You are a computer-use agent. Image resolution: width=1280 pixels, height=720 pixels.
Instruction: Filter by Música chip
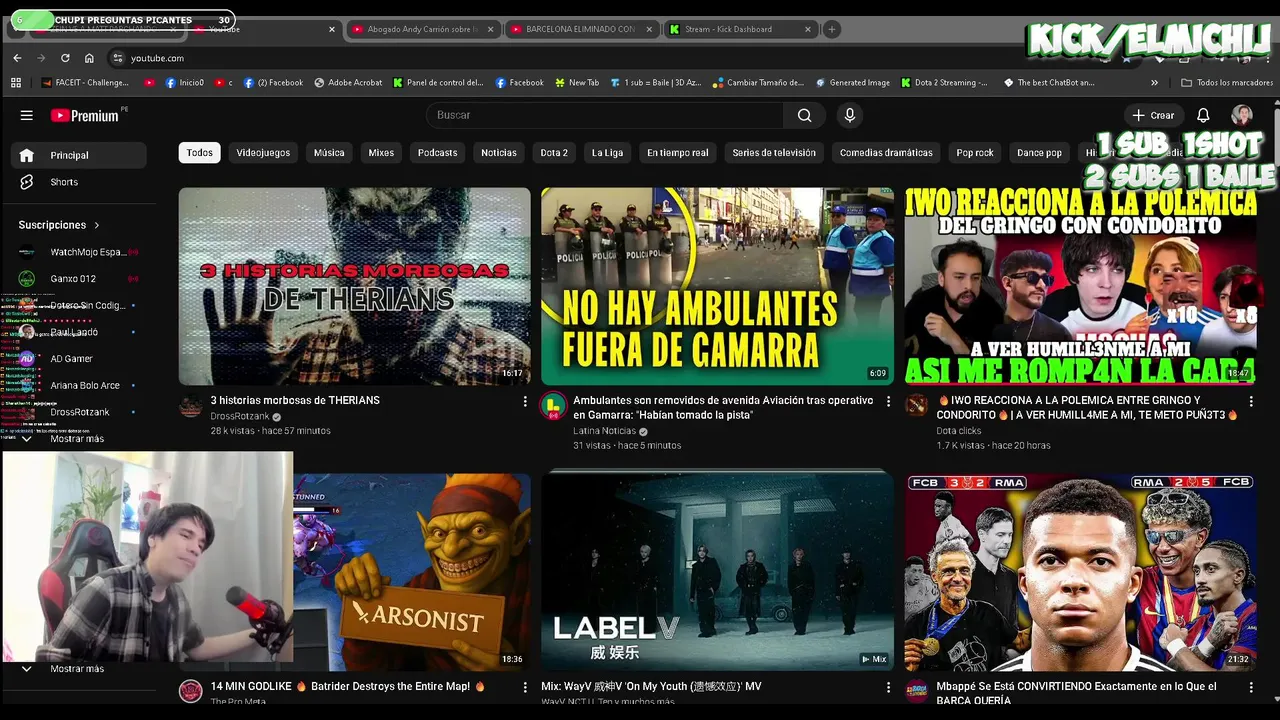click(329, 153)
